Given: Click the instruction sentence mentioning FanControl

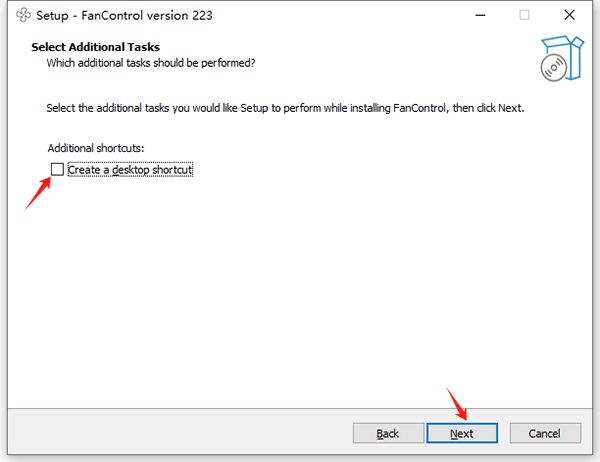Looking at the screenshot, I should pyautogui.click(x=285, y=107).
